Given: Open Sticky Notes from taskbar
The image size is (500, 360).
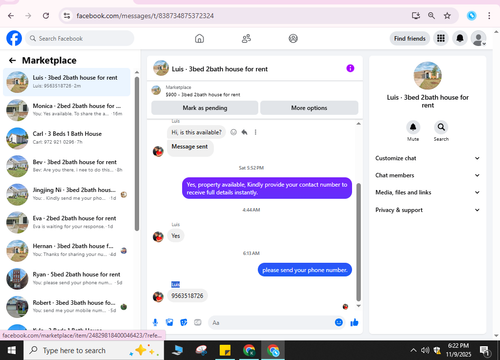Looking at the screenshot, I should coord(225,350).
